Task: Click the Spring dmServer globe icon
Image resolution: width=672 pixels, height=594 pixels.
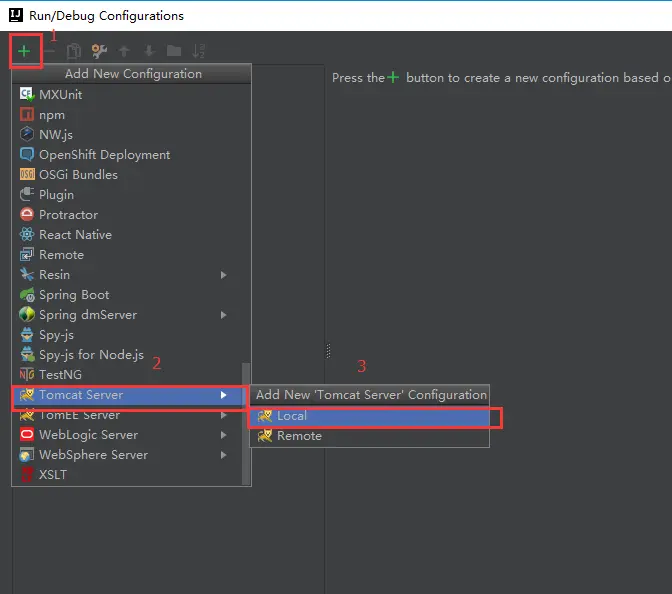Action: tap(27, 315)
